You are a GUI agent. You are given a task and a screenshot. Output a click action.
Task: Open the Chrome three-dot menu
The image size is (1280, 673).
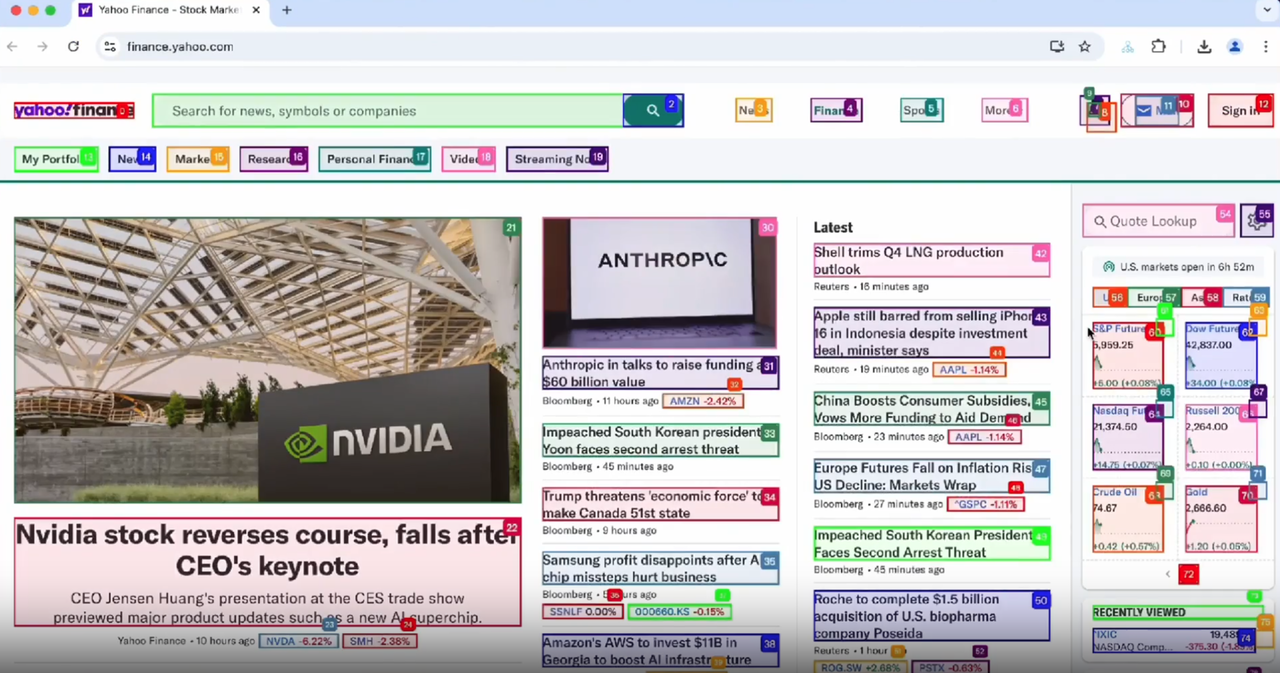point(1266,46)
